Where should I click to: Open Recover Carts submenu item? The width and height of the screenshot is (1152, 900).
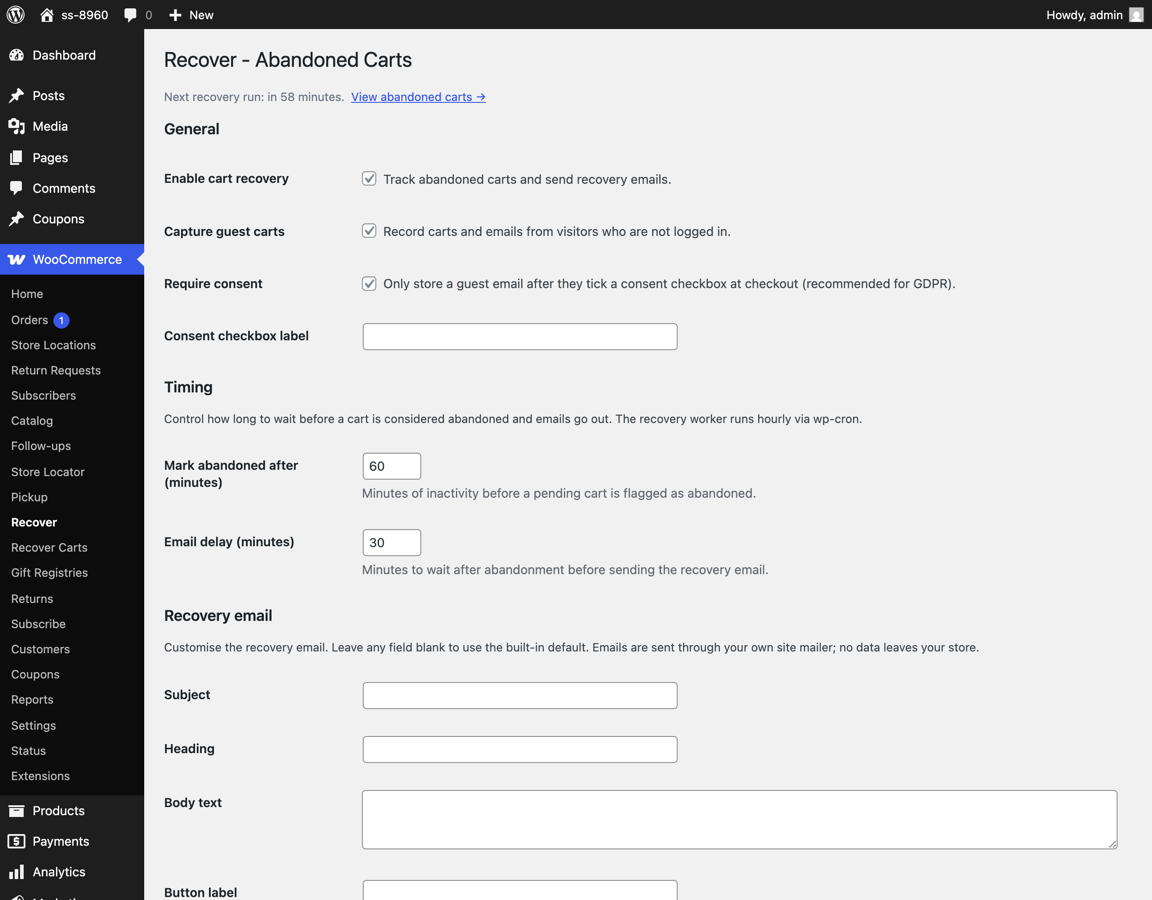click(x=49, y=547)
